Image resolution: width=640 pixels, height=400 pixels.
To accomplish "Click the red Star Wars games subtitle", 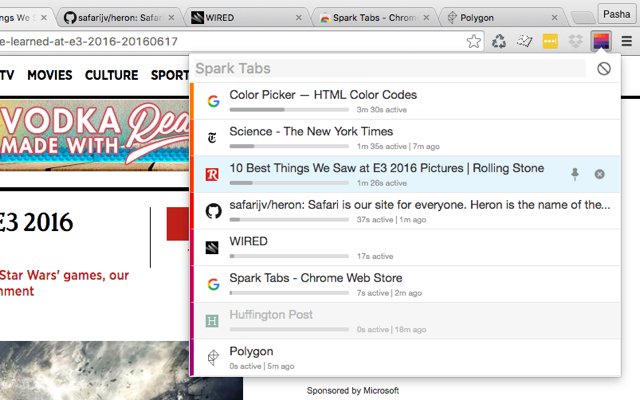I will pyautogui.click(x=64, y=283).
